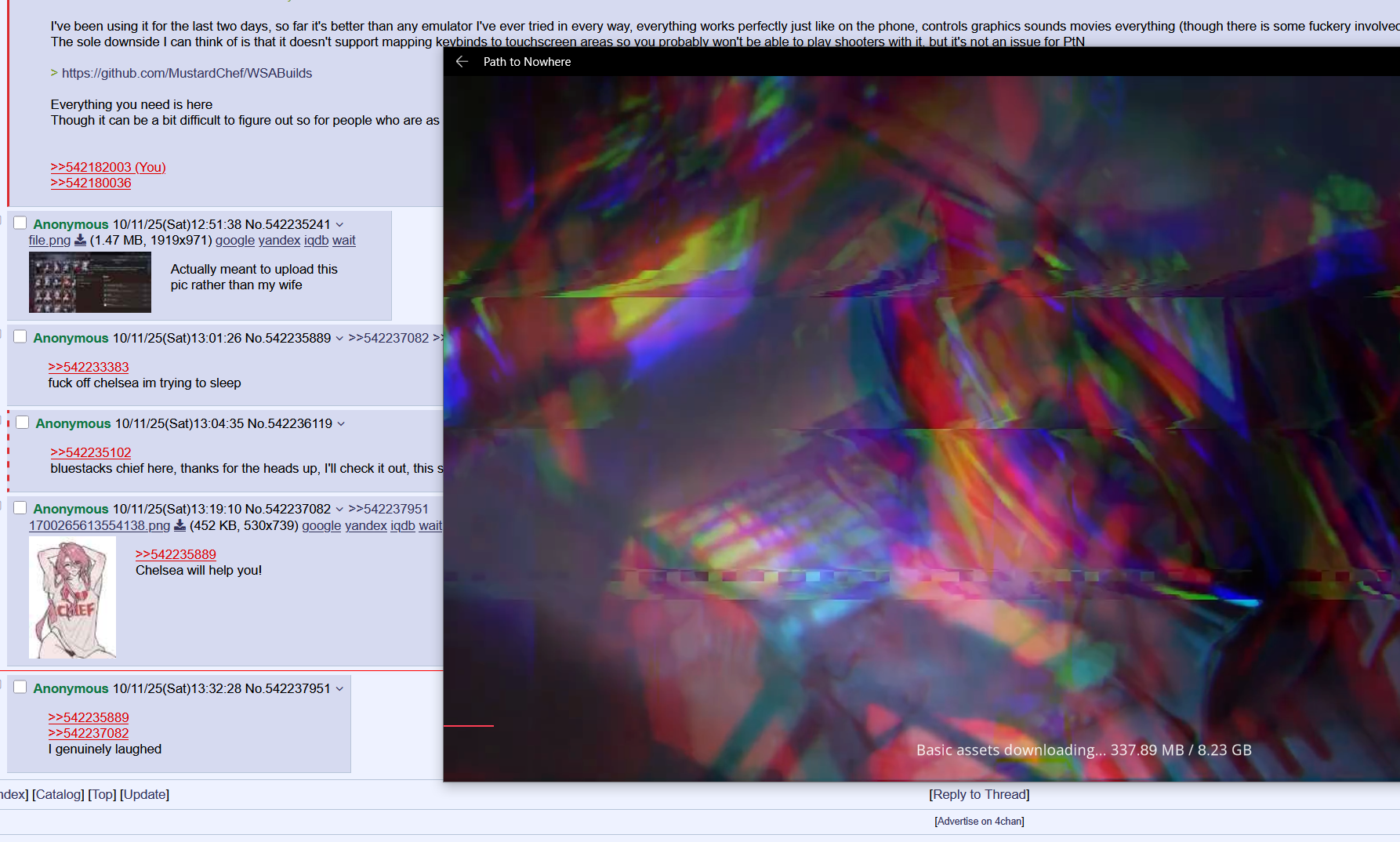Click post number 542237951 to quote it
The height and width of the screenshot is (842, 1400).
click(x=298, y=688)
